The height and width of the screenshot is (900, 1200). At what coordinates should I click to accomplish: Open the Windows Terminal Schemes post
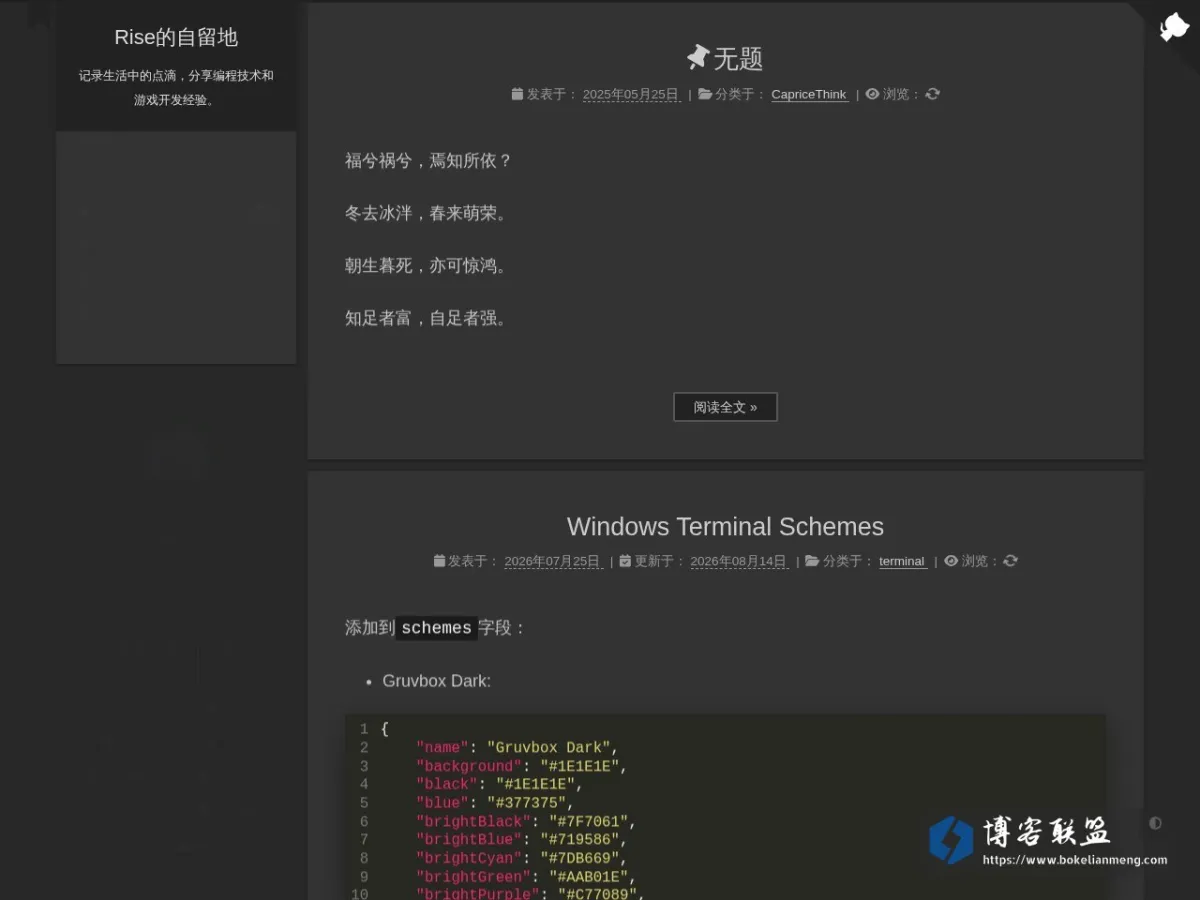(x=725, y=527)
